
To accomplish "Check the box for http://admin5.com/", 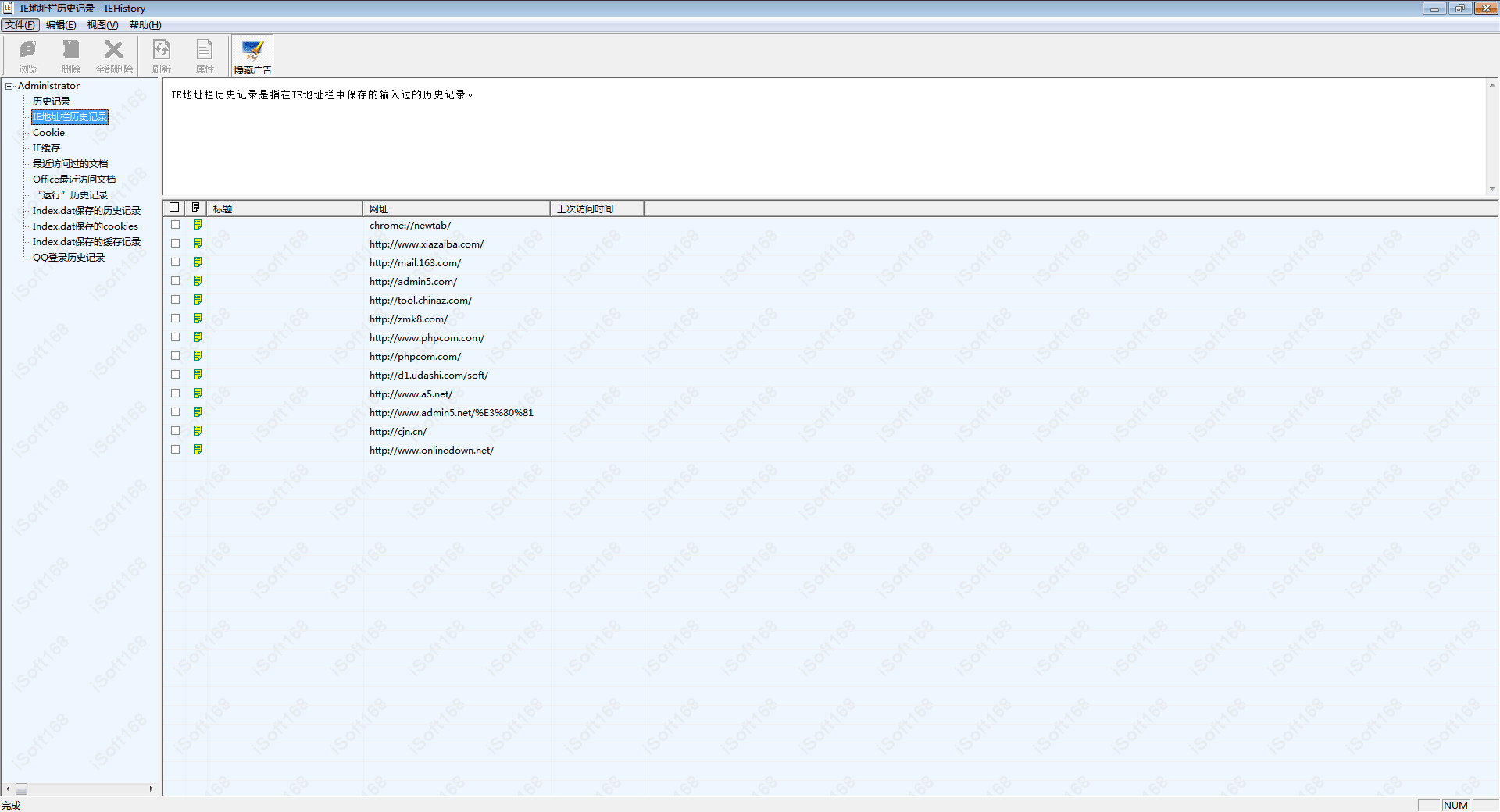I will (x=175, y=281).
